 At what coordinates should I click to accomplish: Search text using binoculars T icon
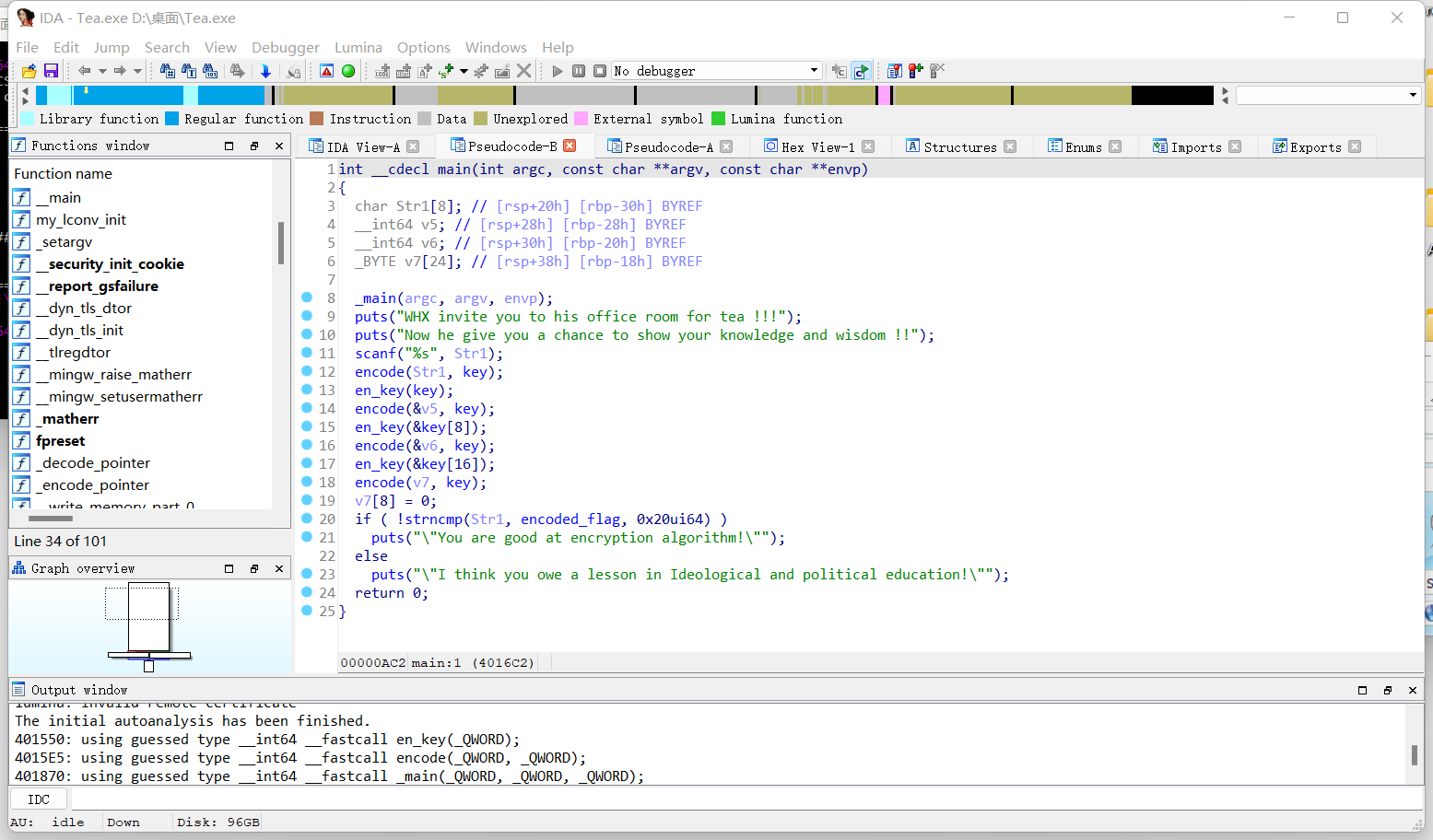coord(188,71)
